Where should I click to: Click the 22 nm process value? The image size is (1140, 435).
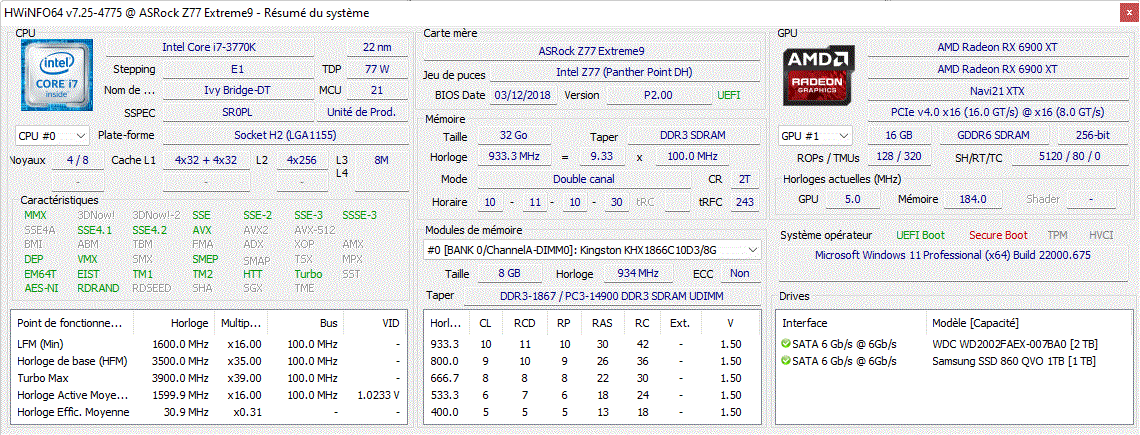pyautogui.click(x=377, y=47)
